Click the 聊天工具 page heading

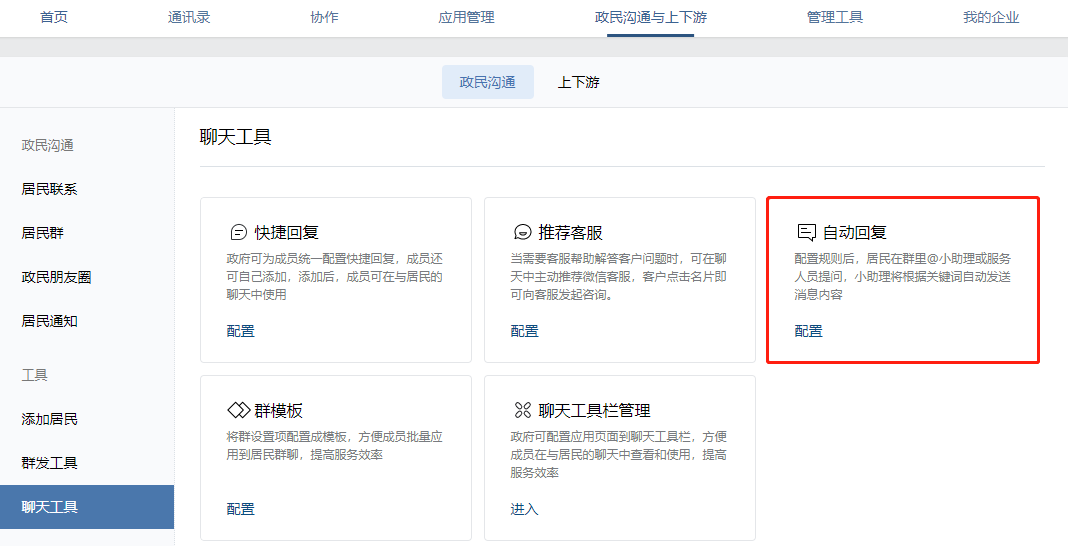click(236, 137)
